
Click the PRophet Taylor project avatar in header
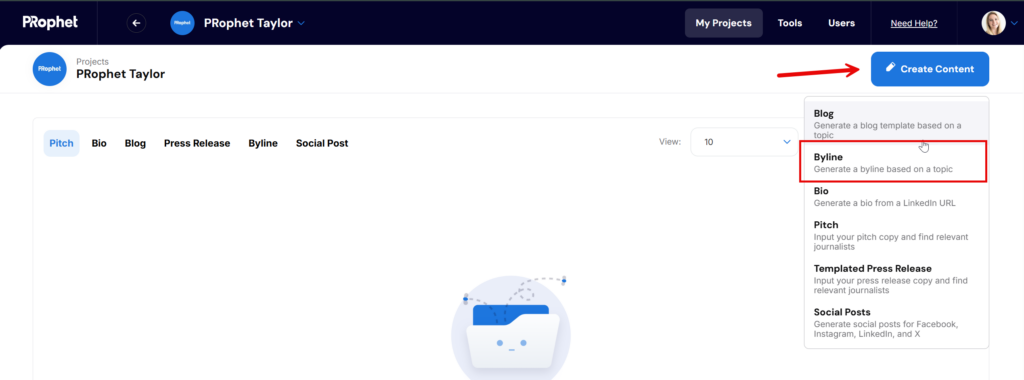[182, 23]
